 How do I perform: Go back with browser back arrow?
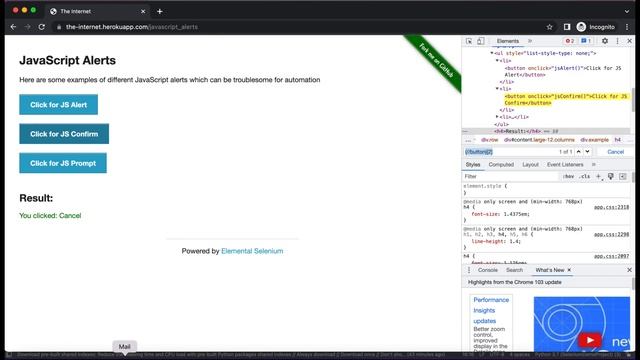click(x=13, y=27)
